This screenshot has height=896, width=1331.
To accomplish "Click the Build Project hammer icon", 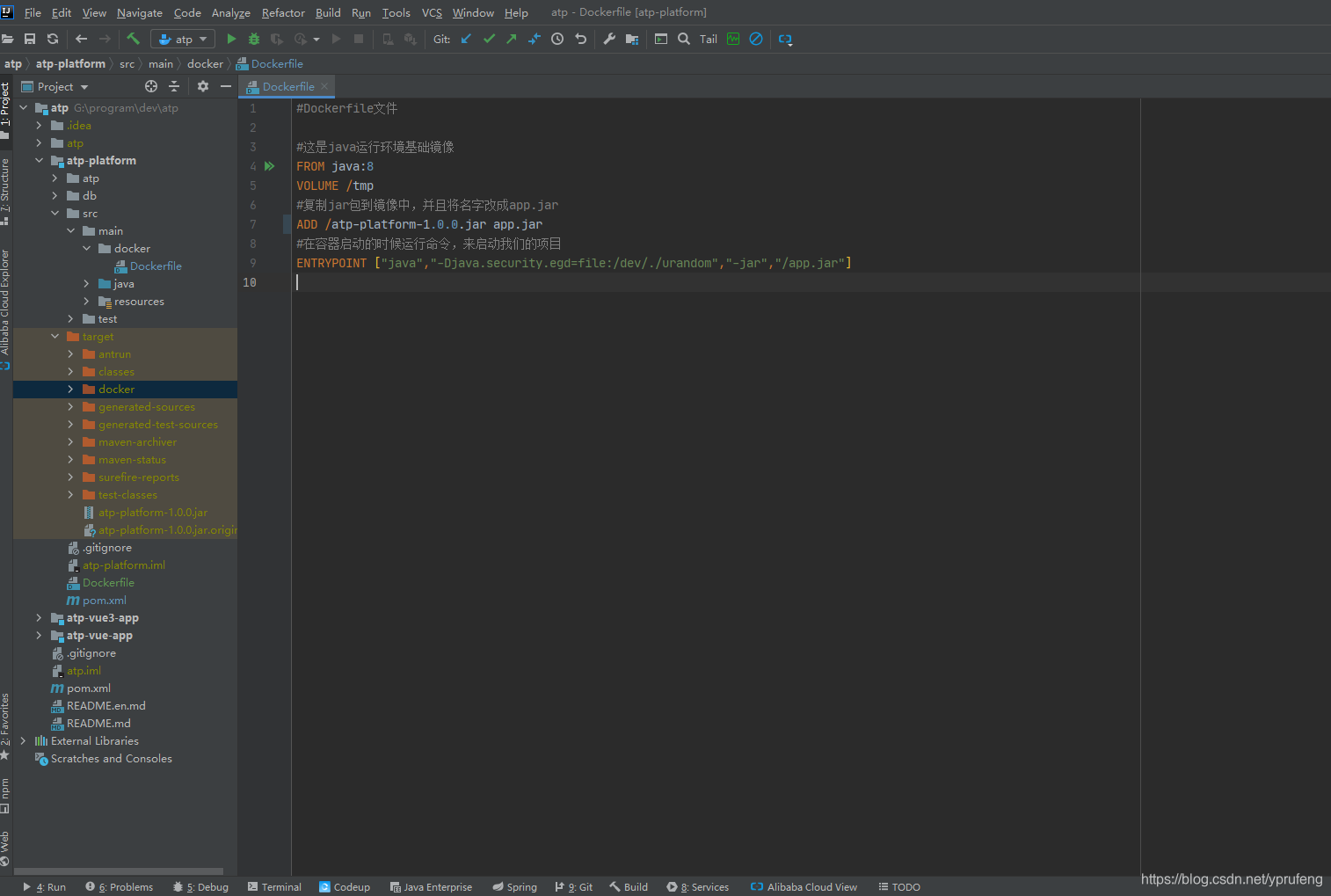I will 134,39.
